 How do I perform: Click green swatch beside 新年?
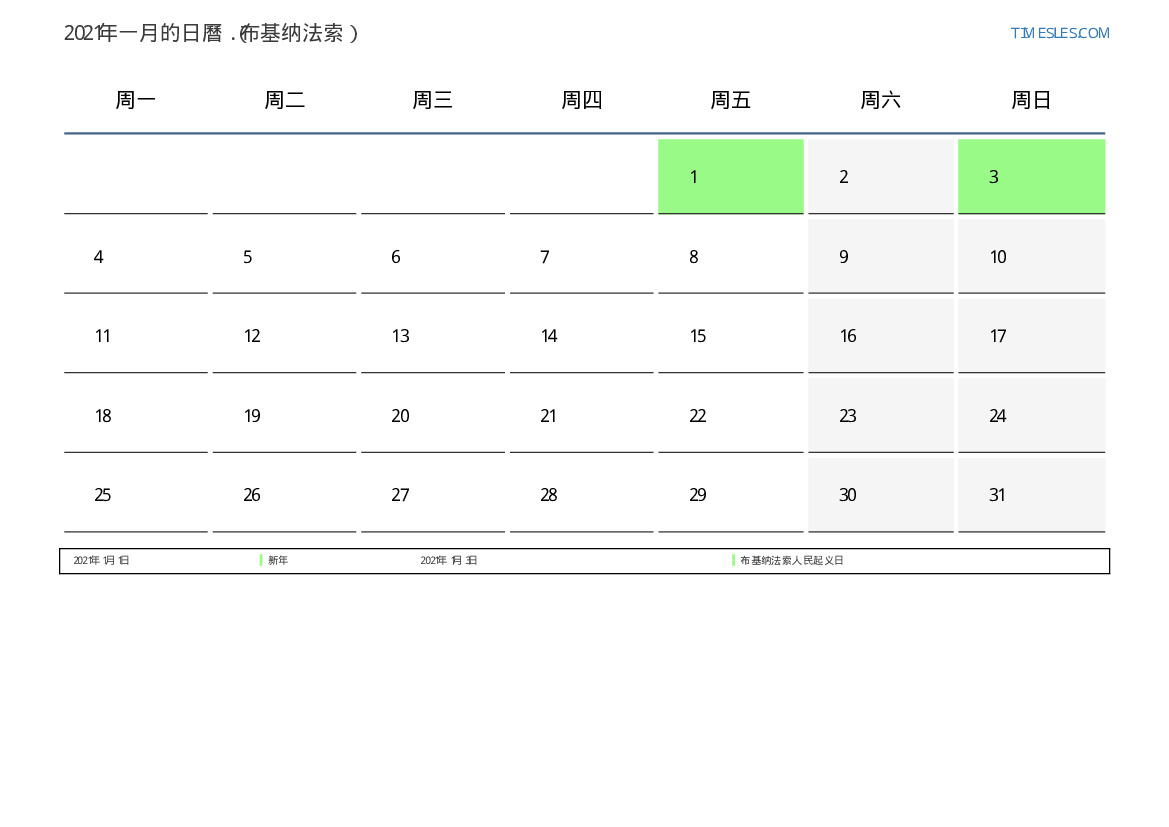click(261, 561)
